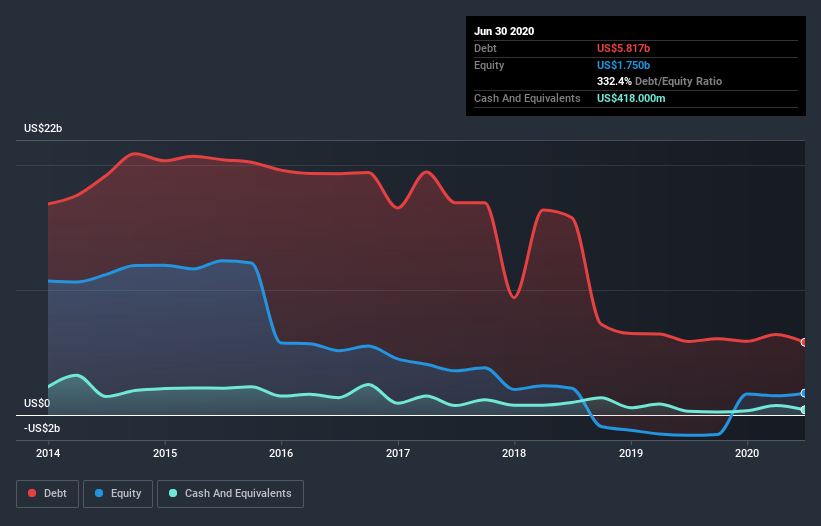
Task: Toggle Cash And Equivalents legend button
Action: tap(230, 494)
